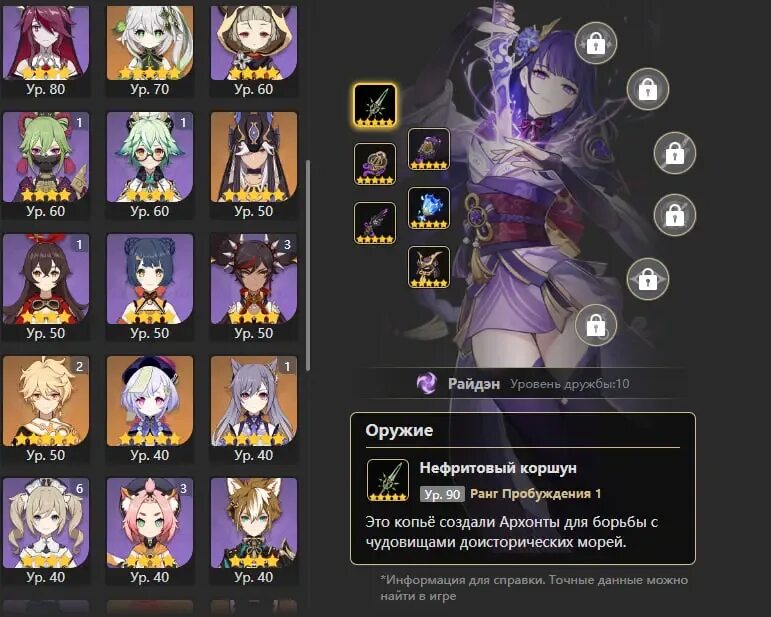The height and width of the screenshot is (617, 771).
Task: Click weapon icon in the Оружие panel
Action: pyautogui.click(x=388, y=480)
